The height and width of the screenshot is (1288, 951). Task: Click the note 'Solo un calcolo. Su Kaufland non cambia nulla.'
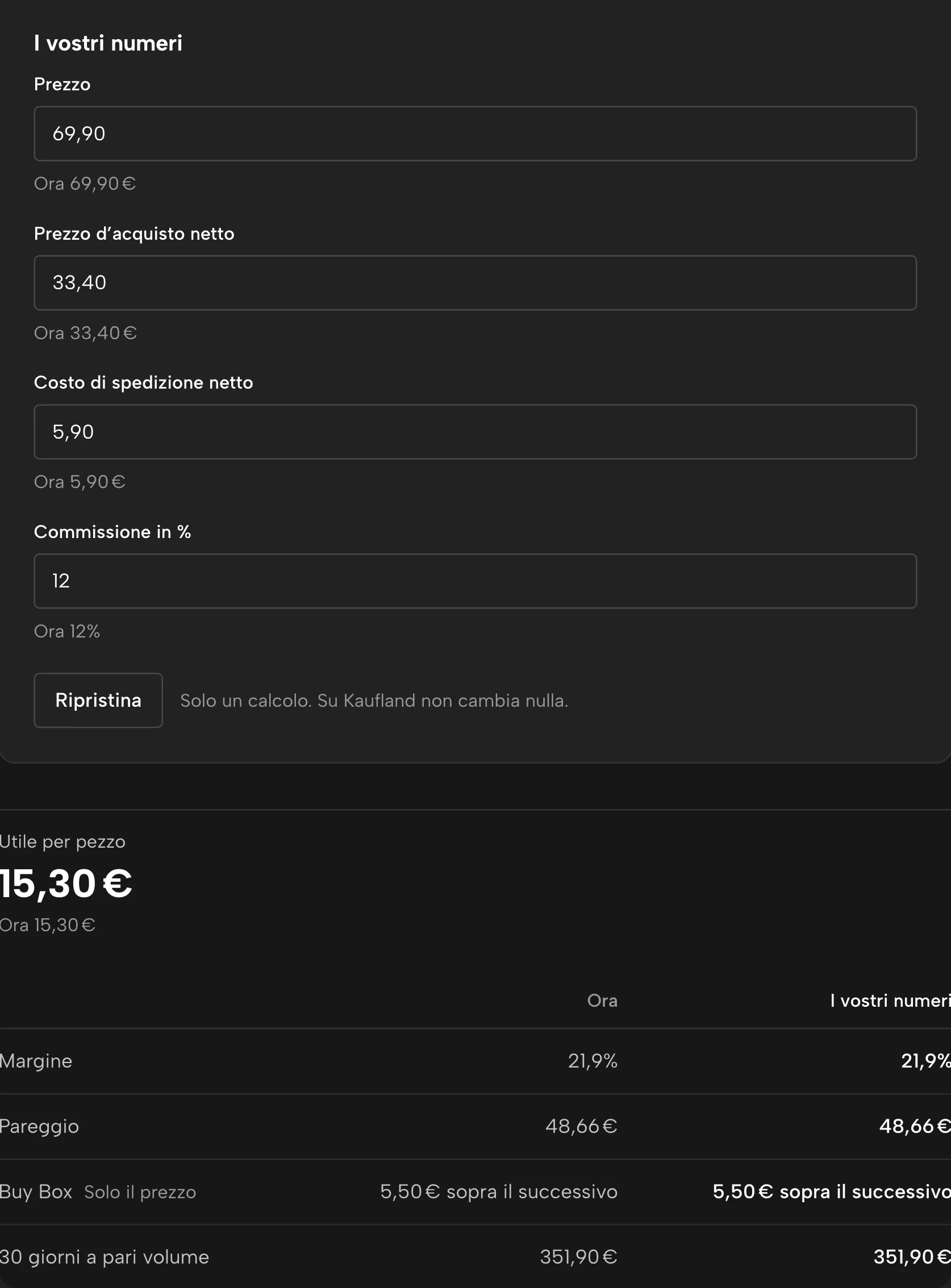coord(374,701)
